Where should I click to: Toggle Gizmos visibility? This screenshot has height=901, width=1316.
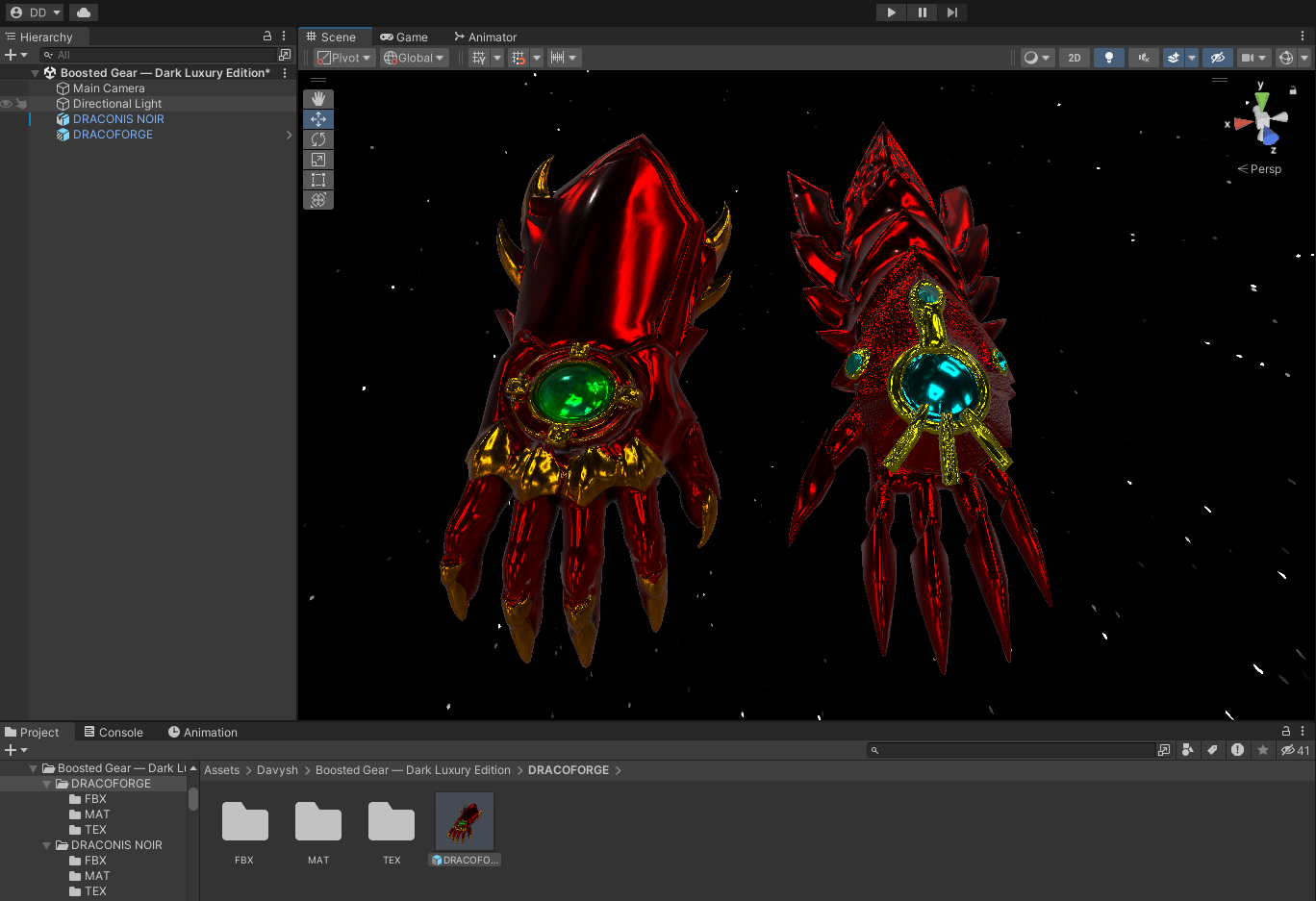click(1286, 58)
